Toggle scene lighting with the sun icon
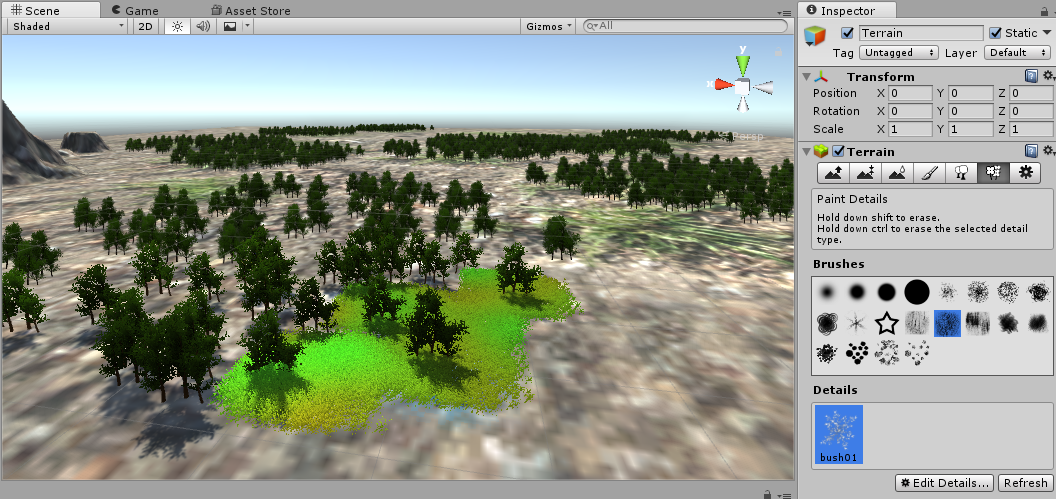 click(x=177, y=26)
